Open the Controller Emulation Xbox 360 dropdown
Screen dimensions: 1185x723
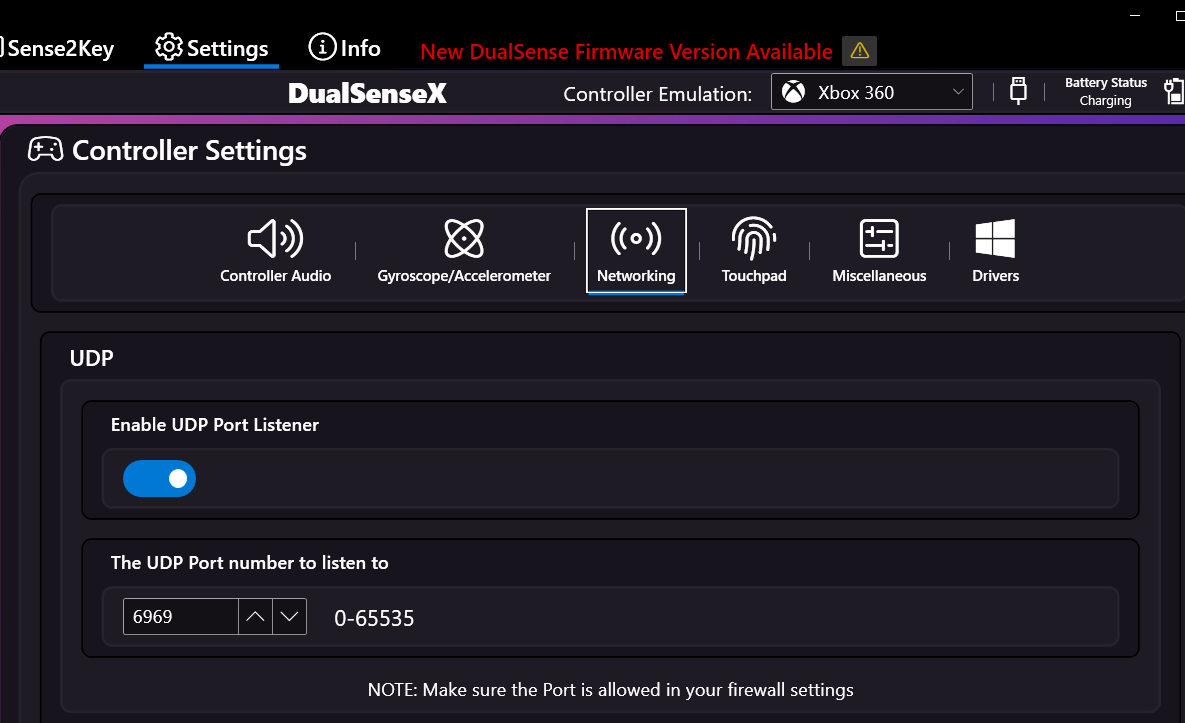[871, 91]
